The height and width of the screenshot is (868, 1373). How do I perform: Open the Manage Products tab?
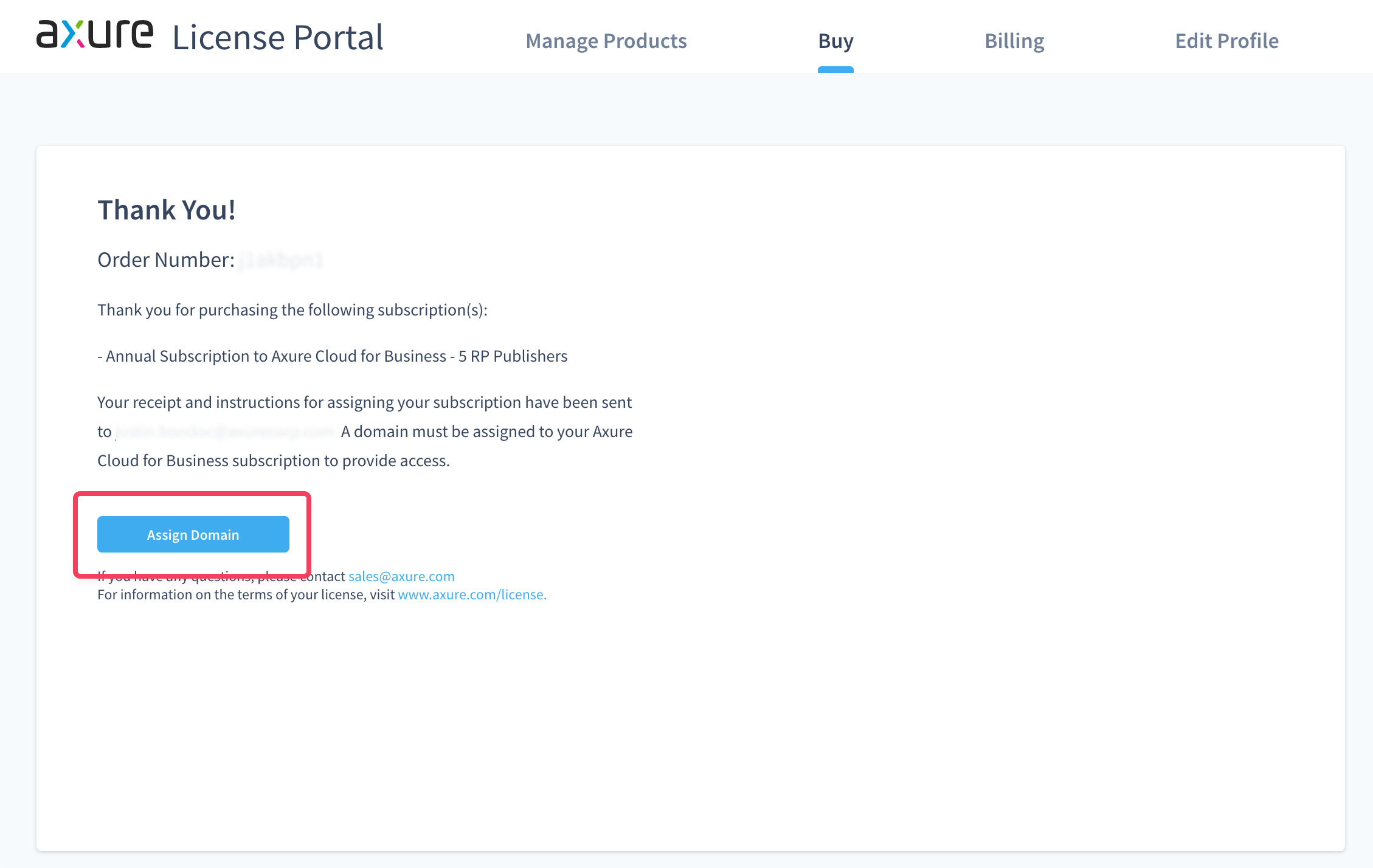click(606, 41)
